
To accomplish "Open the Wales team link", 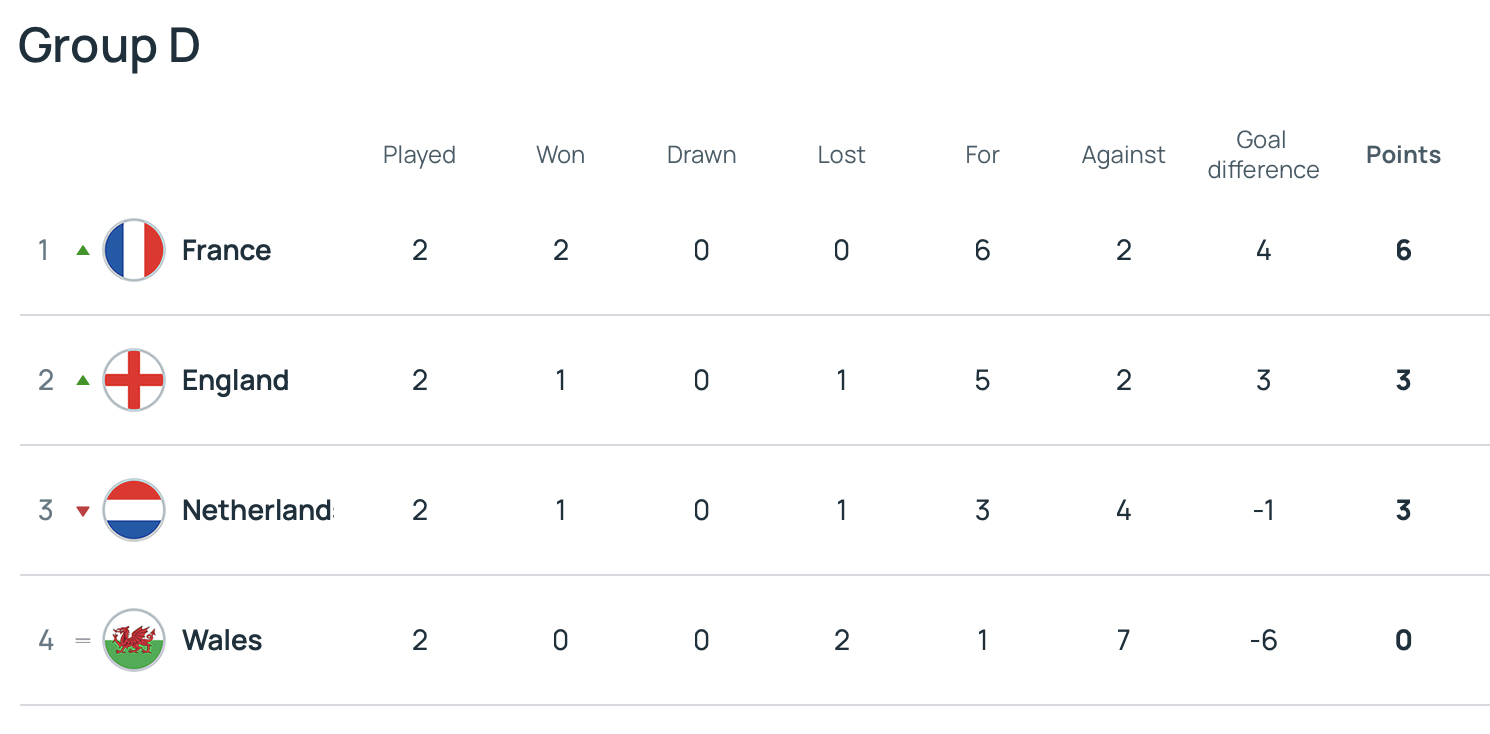I will pos(222,640).
